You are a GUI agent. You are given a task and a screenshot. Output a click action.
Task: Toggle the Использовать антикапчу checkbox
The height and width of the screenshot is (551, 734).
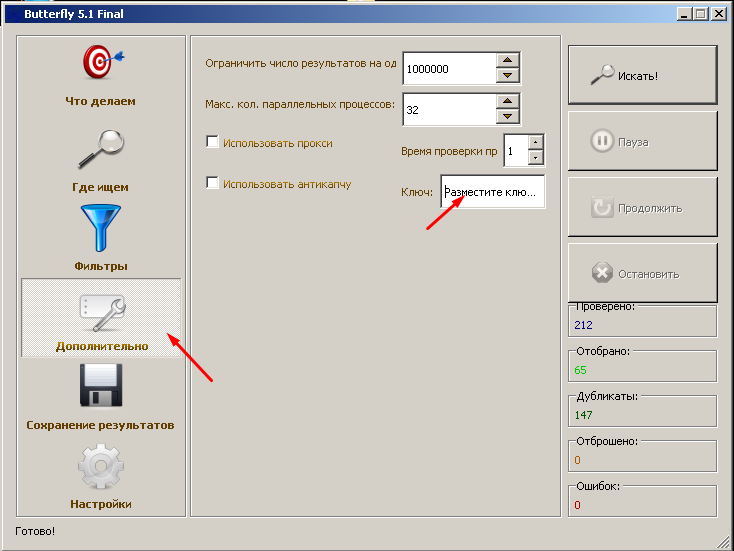pos(212,183)
